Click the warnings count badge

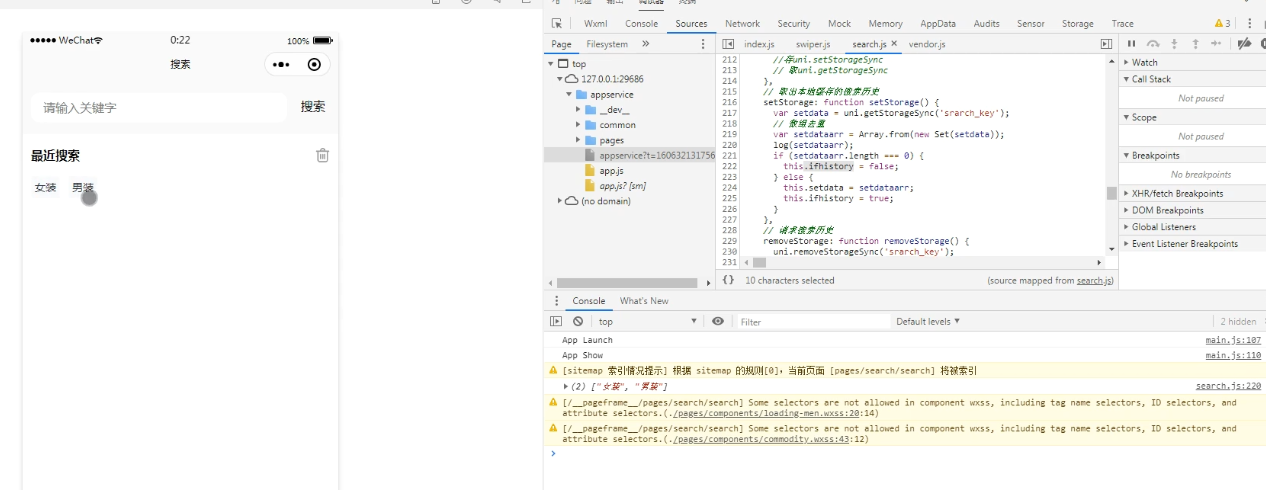(x=1222, y=23)
